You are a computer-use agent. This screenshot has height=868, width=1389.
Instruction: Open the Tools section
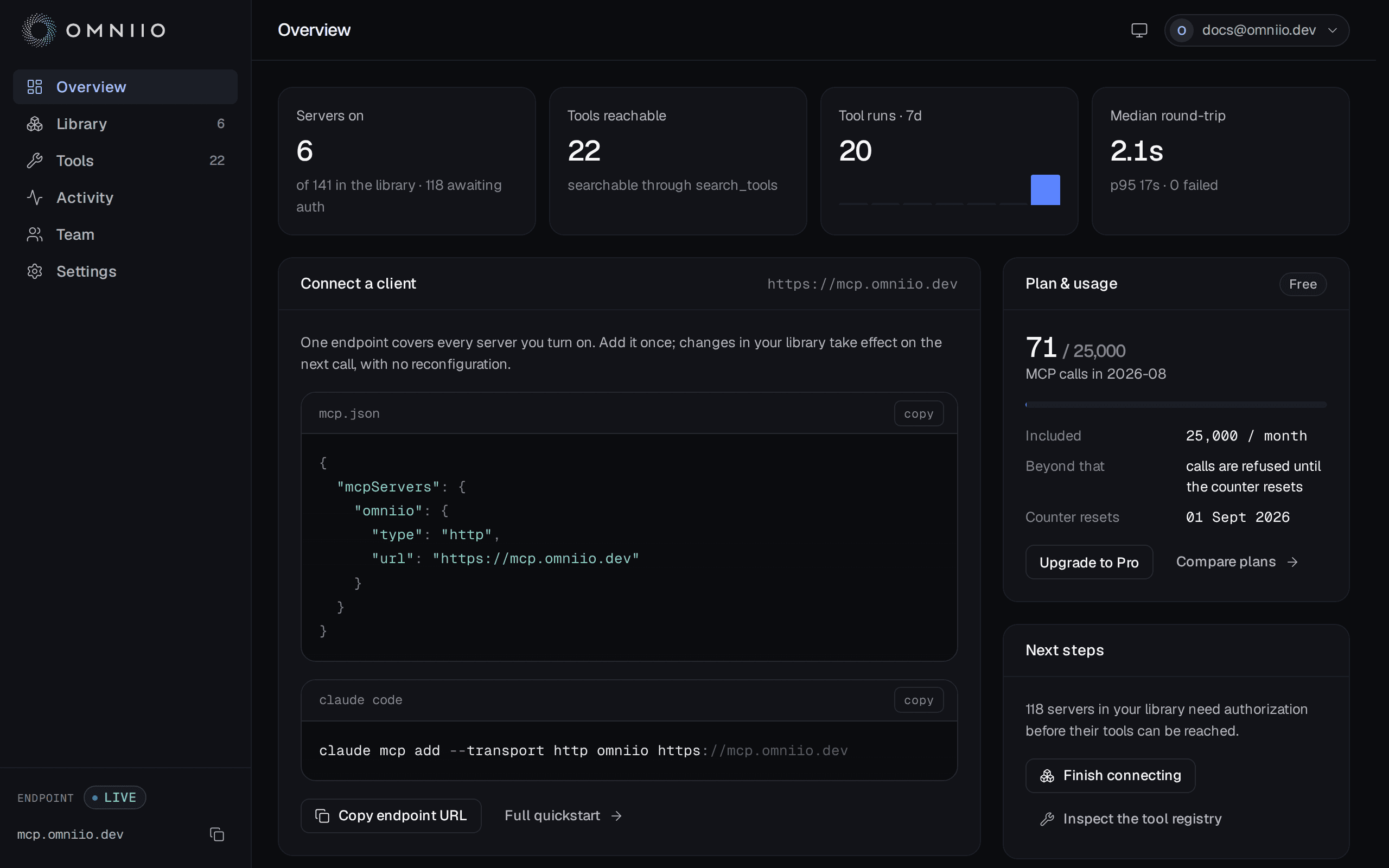pyautogui.click(x=125, y=161)
